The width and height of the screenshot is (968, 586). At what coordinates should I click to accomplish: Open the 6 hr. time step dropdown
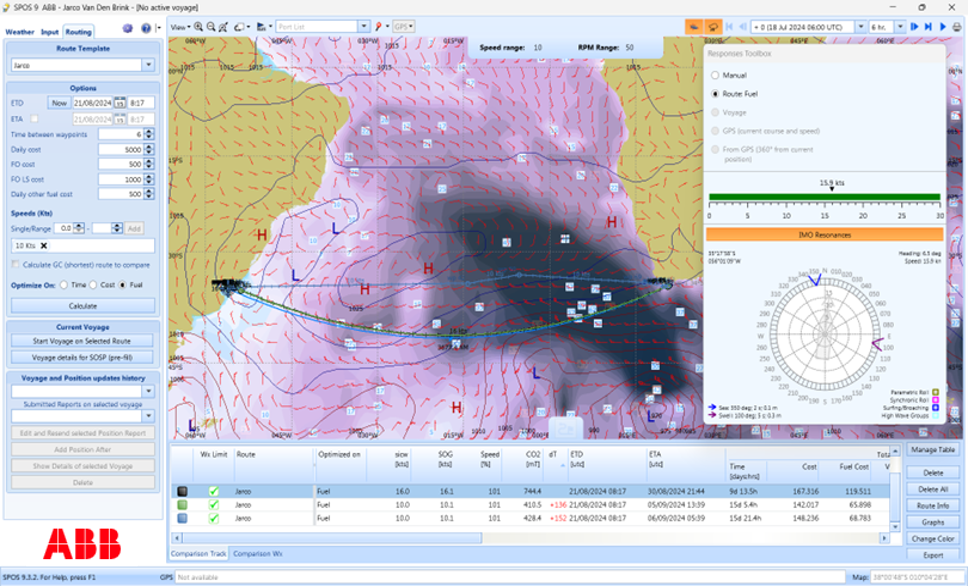(900, 27)
